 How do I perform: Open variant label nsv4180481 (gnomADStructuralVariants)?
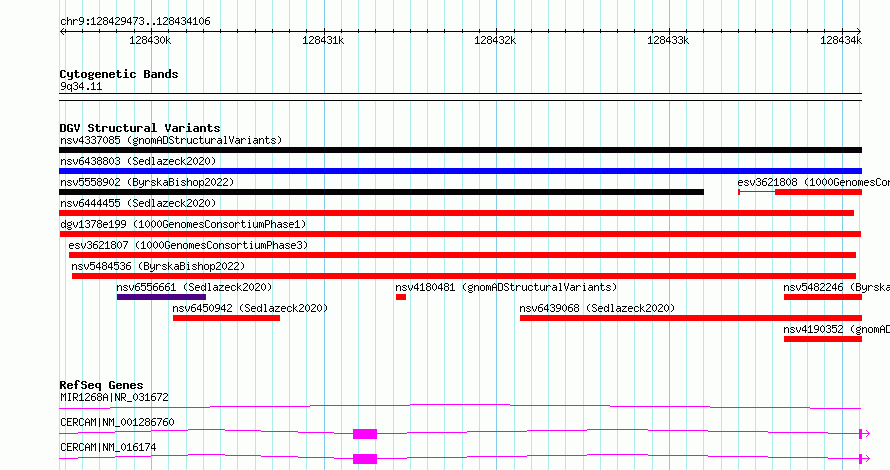coord(506,287)
